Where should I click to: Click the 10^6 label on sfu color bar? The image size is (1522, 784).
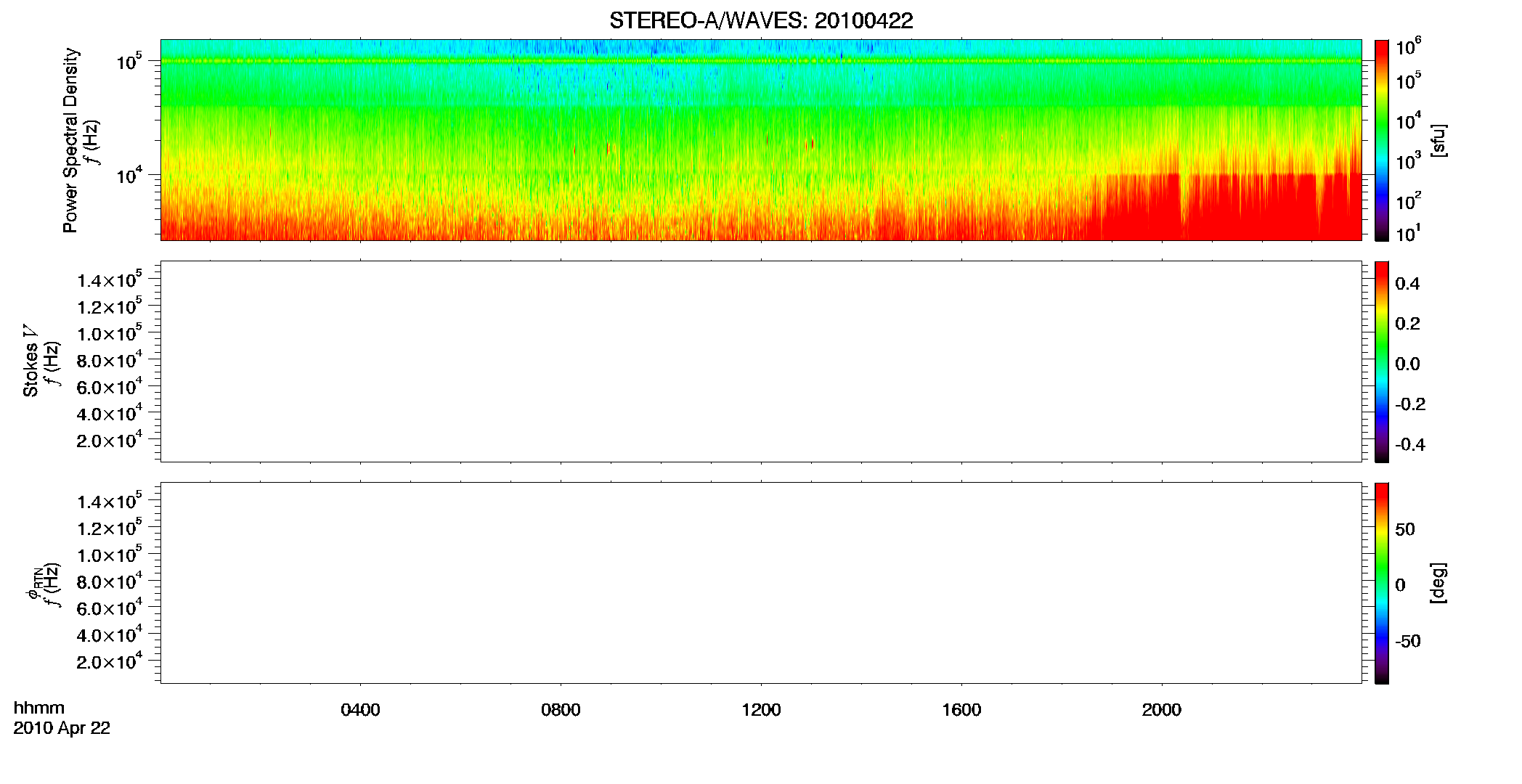pos(1409,47)
